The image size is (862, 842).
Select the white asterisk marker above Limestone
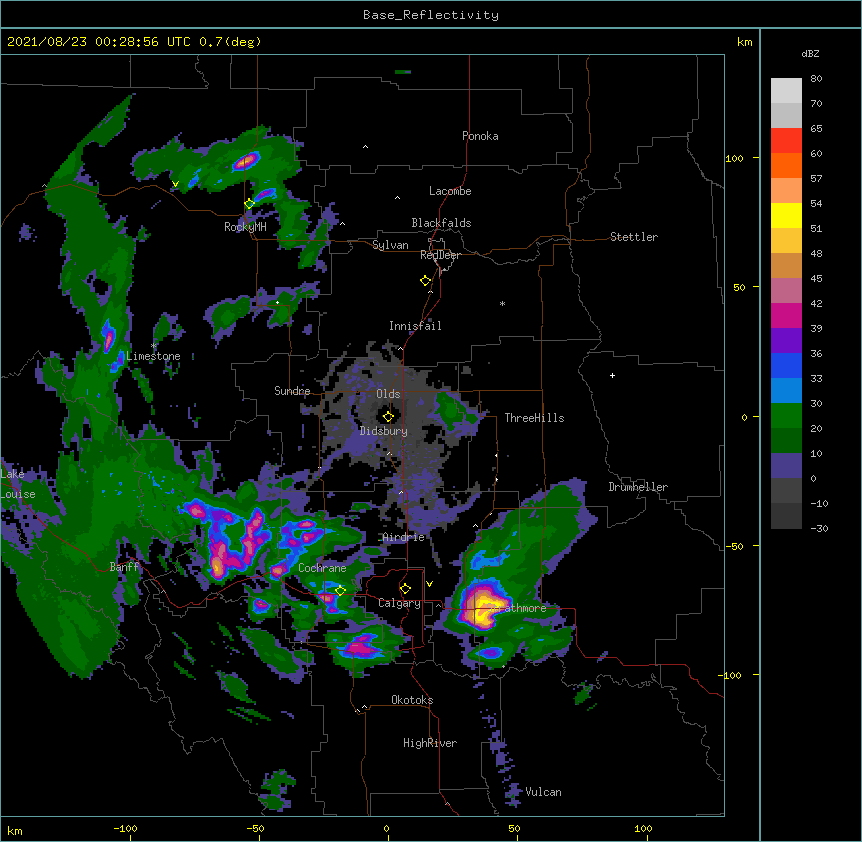pos(153,346)
